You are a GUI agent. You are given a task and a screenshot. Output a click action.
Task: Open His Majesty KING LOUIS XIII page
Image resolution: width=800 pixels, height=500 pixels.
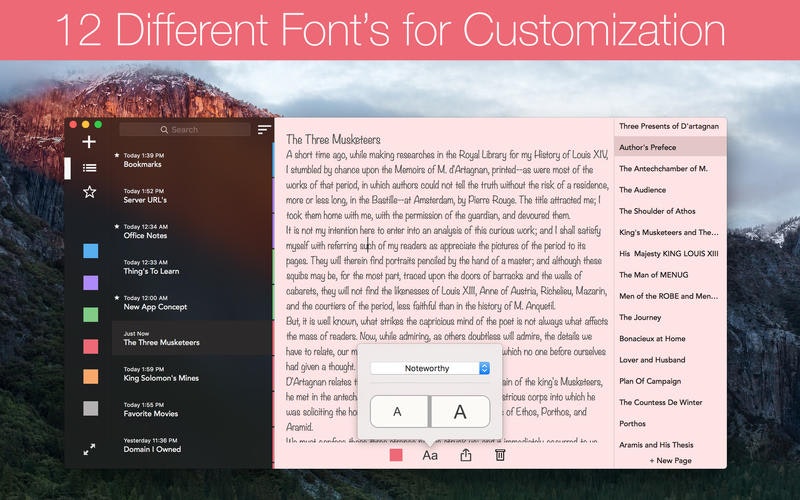[x=670, y=254]
